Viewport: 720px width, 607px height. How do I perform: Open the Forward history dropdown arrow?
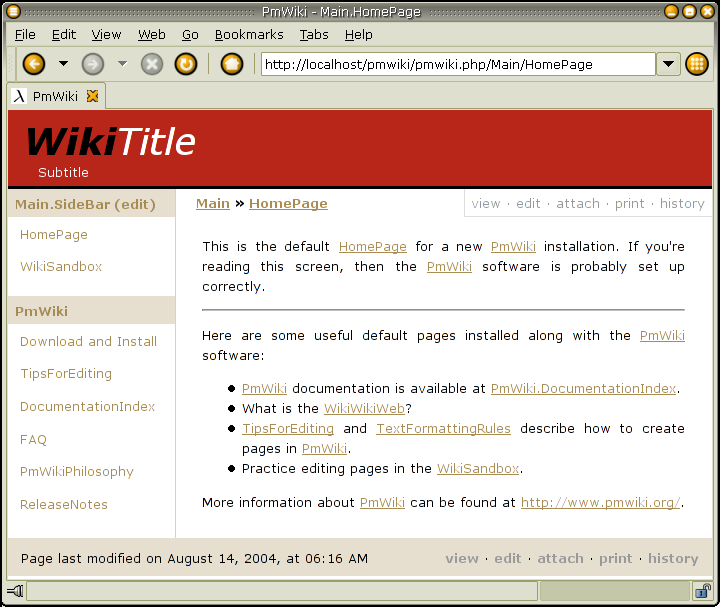pos(122,63)
